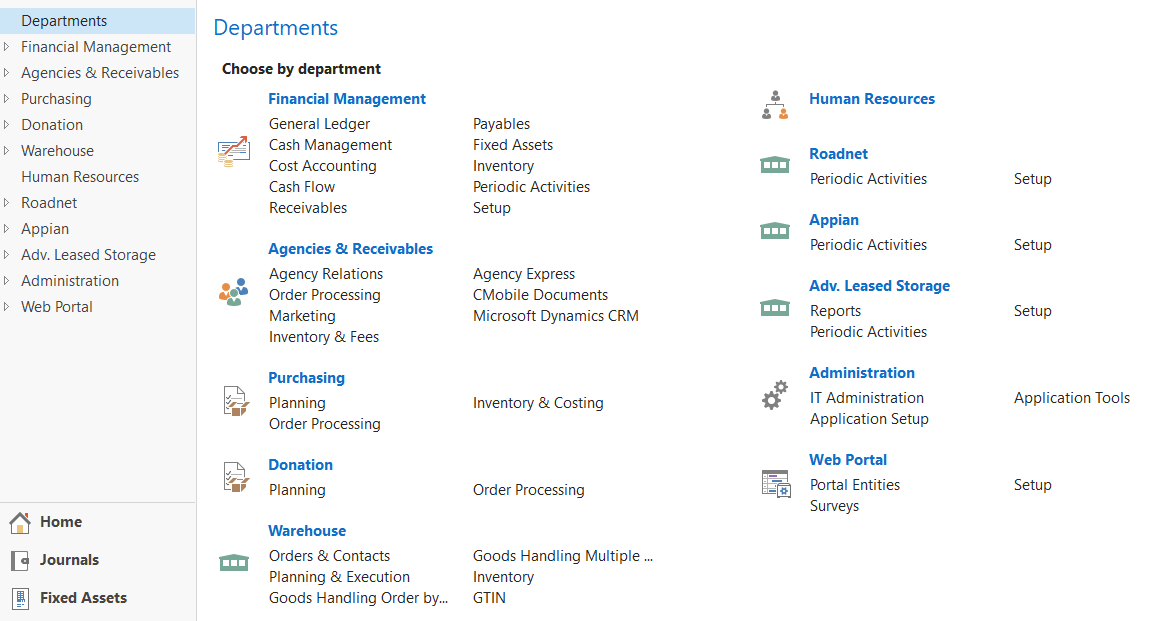Open Microsoft Dynamics CRM link
1162x621 pixels.
click(x=555, y=316)
